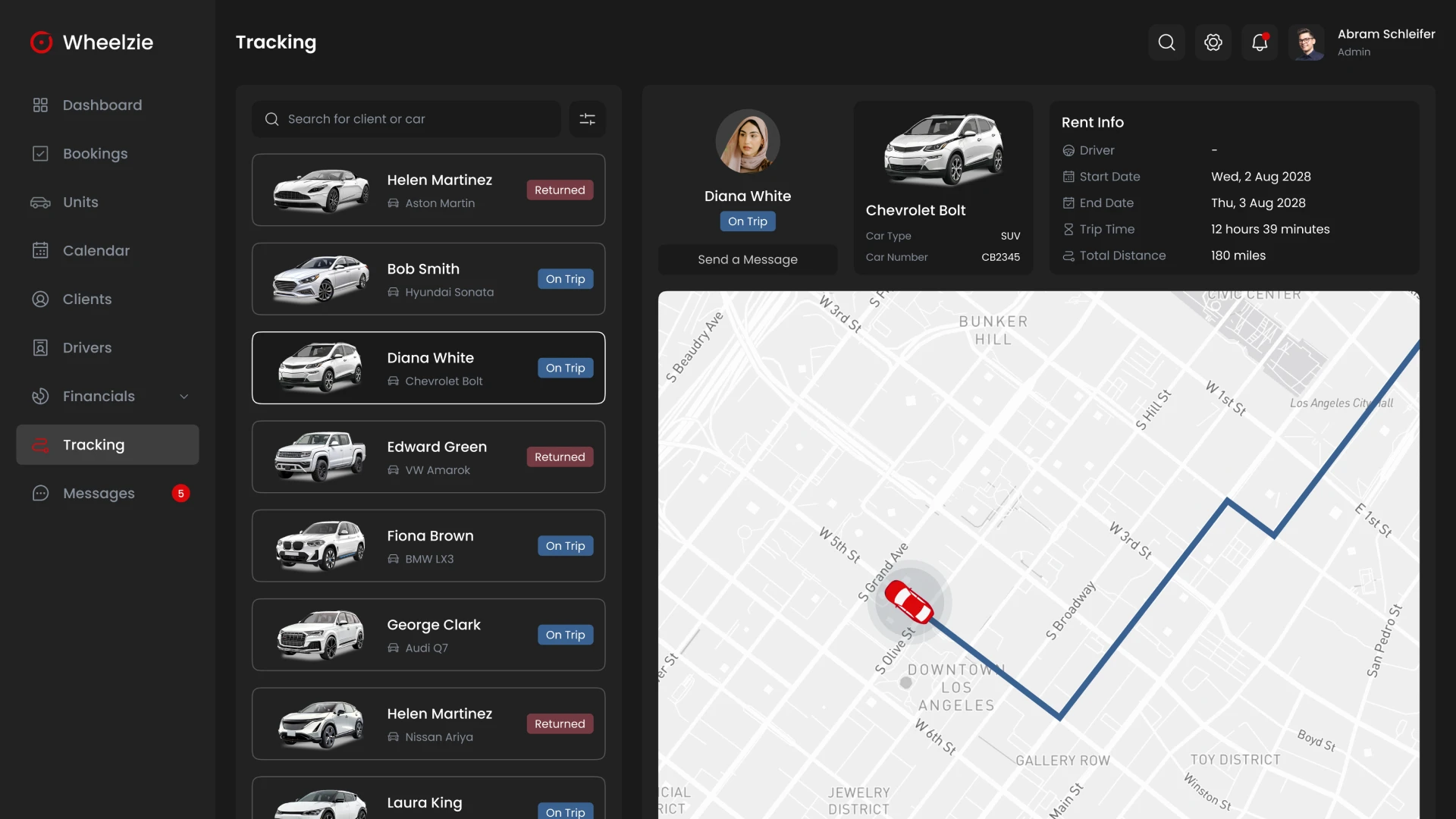
Task: Click the search magnifier icon in top bar
Action: click(1166, 42)
